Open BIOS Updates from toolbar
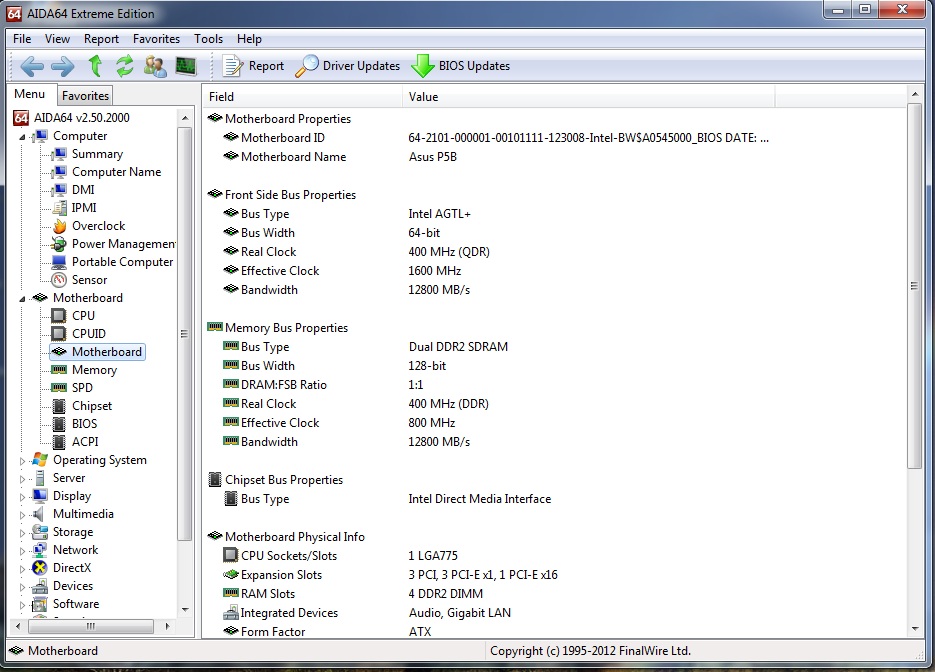The height and width of the screenshot is (672, 935). pos(461,66)
